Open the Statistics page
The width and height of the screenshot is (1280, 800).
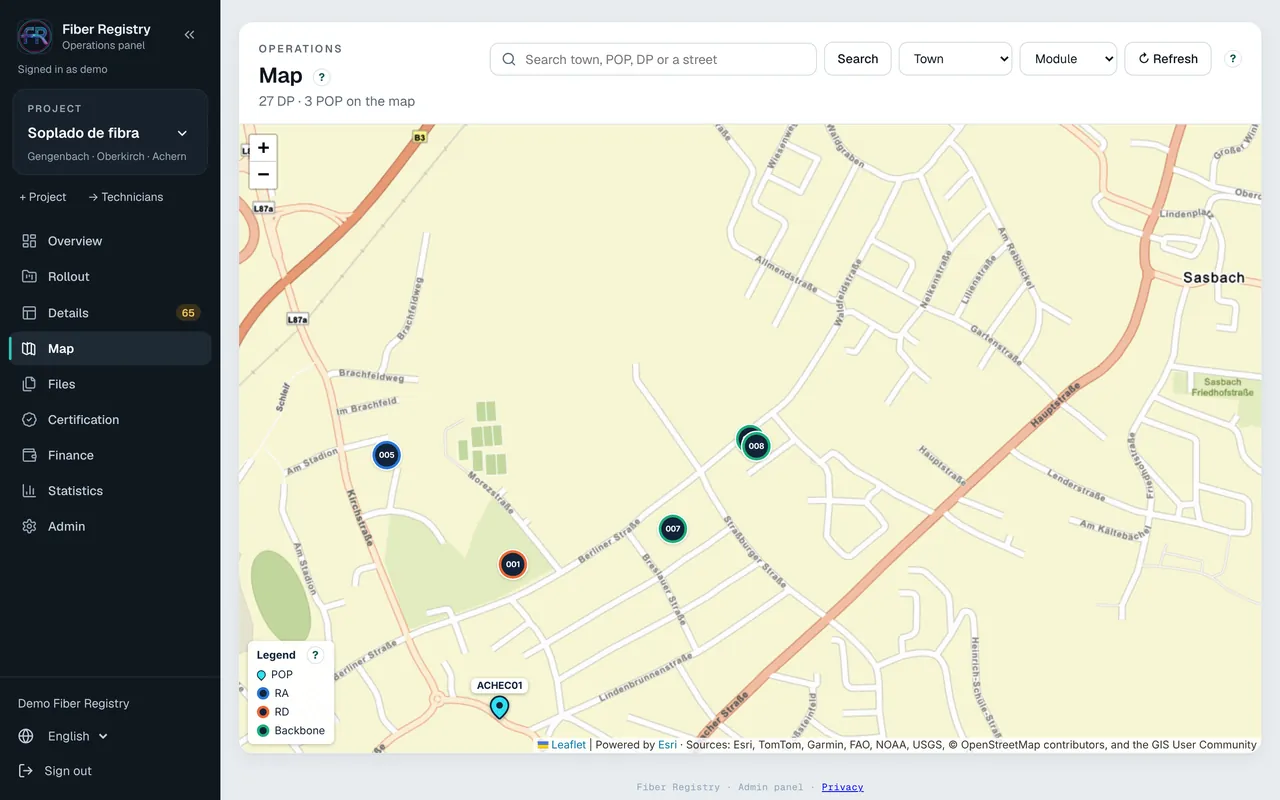[x=110, y=491]
